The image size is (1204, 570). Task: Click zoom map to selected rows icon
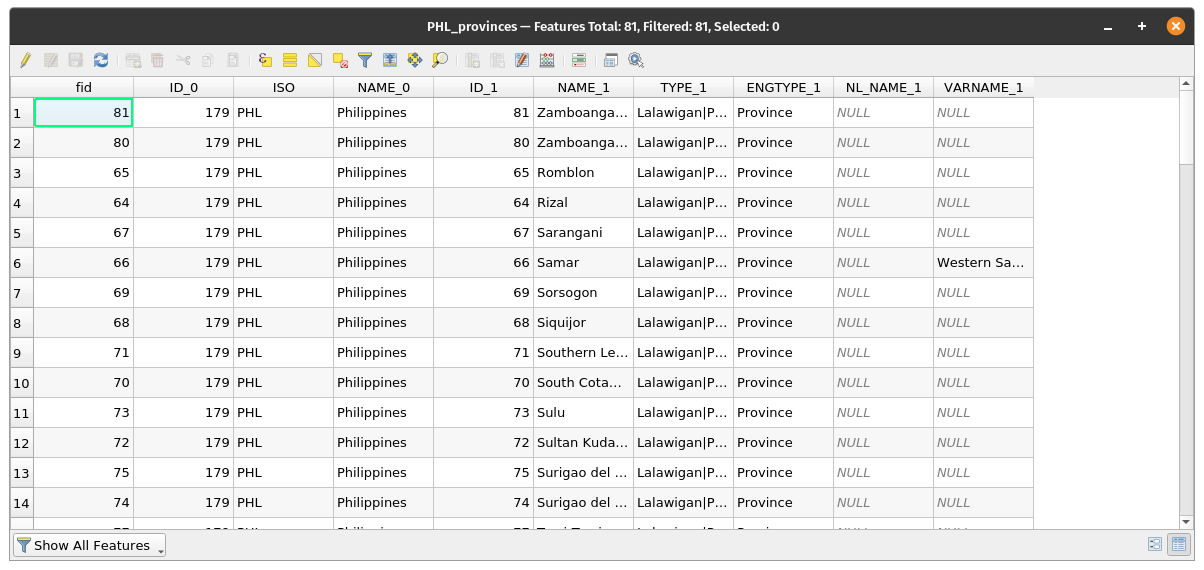coord(440,60)
